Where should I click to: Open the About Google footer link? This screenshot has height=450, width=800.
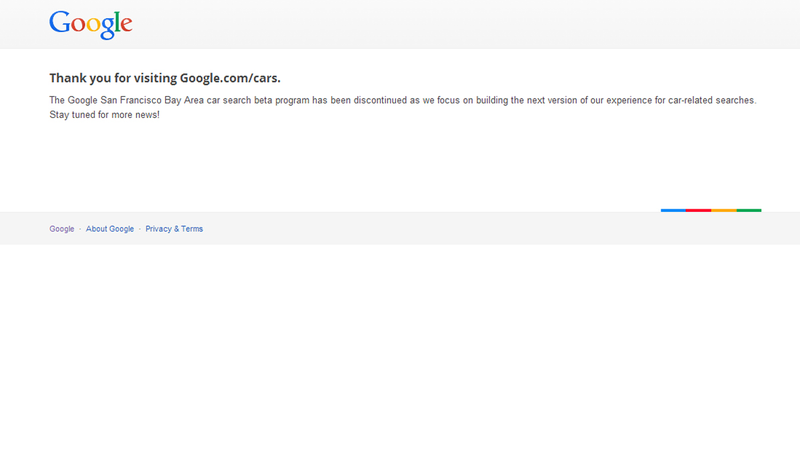[110, 229]
